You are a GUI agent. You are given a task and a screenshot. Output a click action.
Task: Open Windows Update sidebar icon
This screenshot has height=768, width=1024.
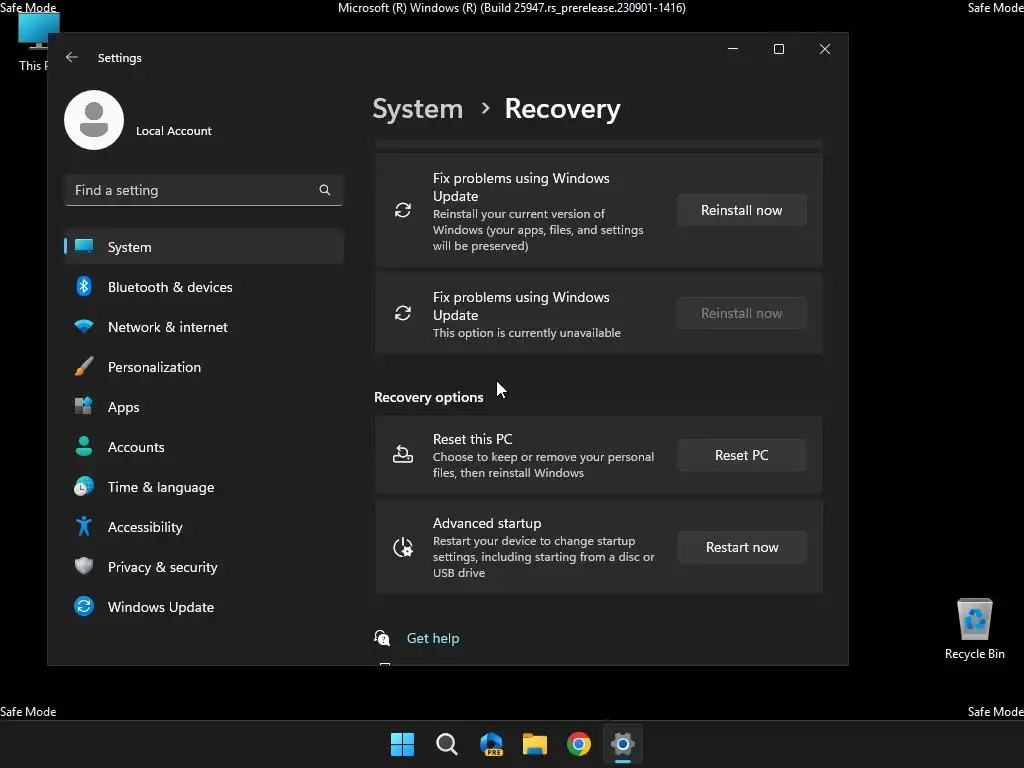84,607
